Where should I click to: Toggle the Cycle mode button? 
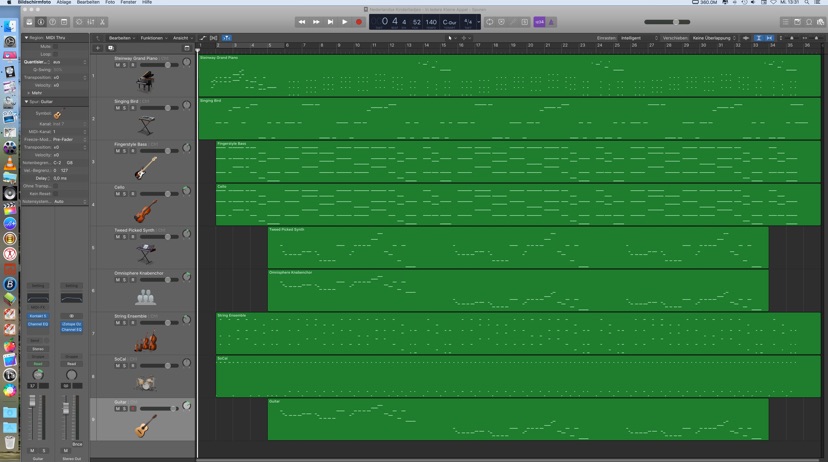point(490,22)
